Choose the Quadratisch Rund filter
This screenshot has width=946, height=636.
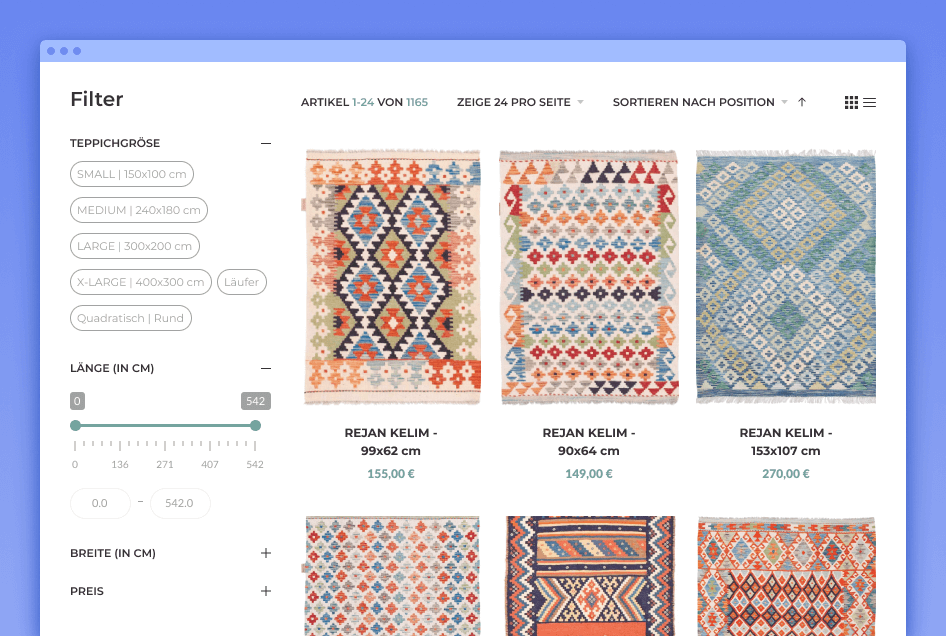[x=130, y=317]
